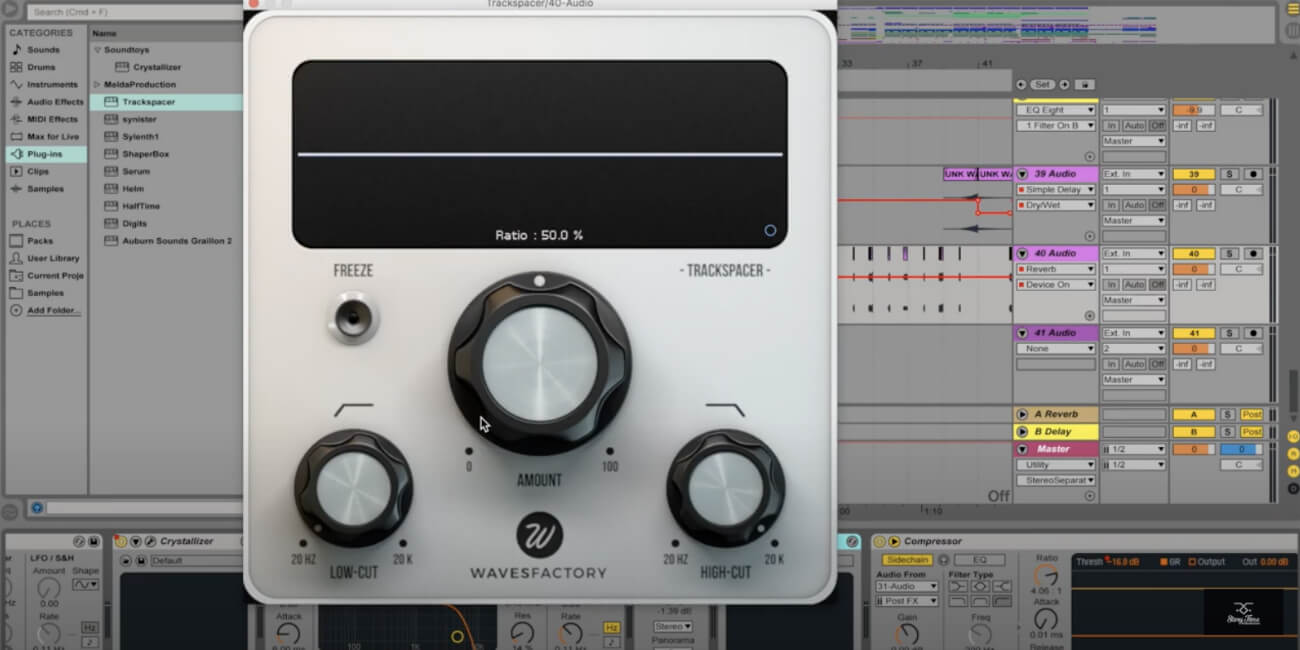The height and width of the screenshot is (650, 1300).
Task: Flip the Freeze toggle switch in Trackspacer
Action: click(x=353, y=318)
